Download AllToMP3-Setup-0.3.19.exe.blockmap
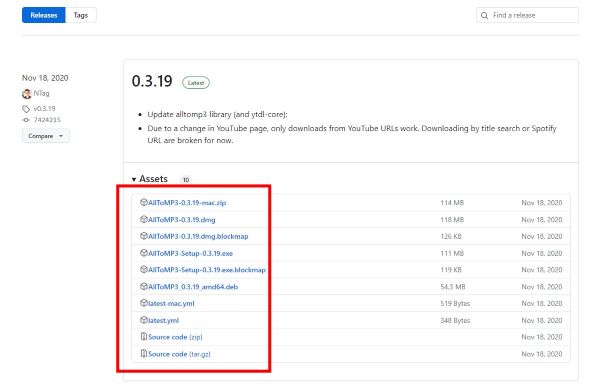 207,270
